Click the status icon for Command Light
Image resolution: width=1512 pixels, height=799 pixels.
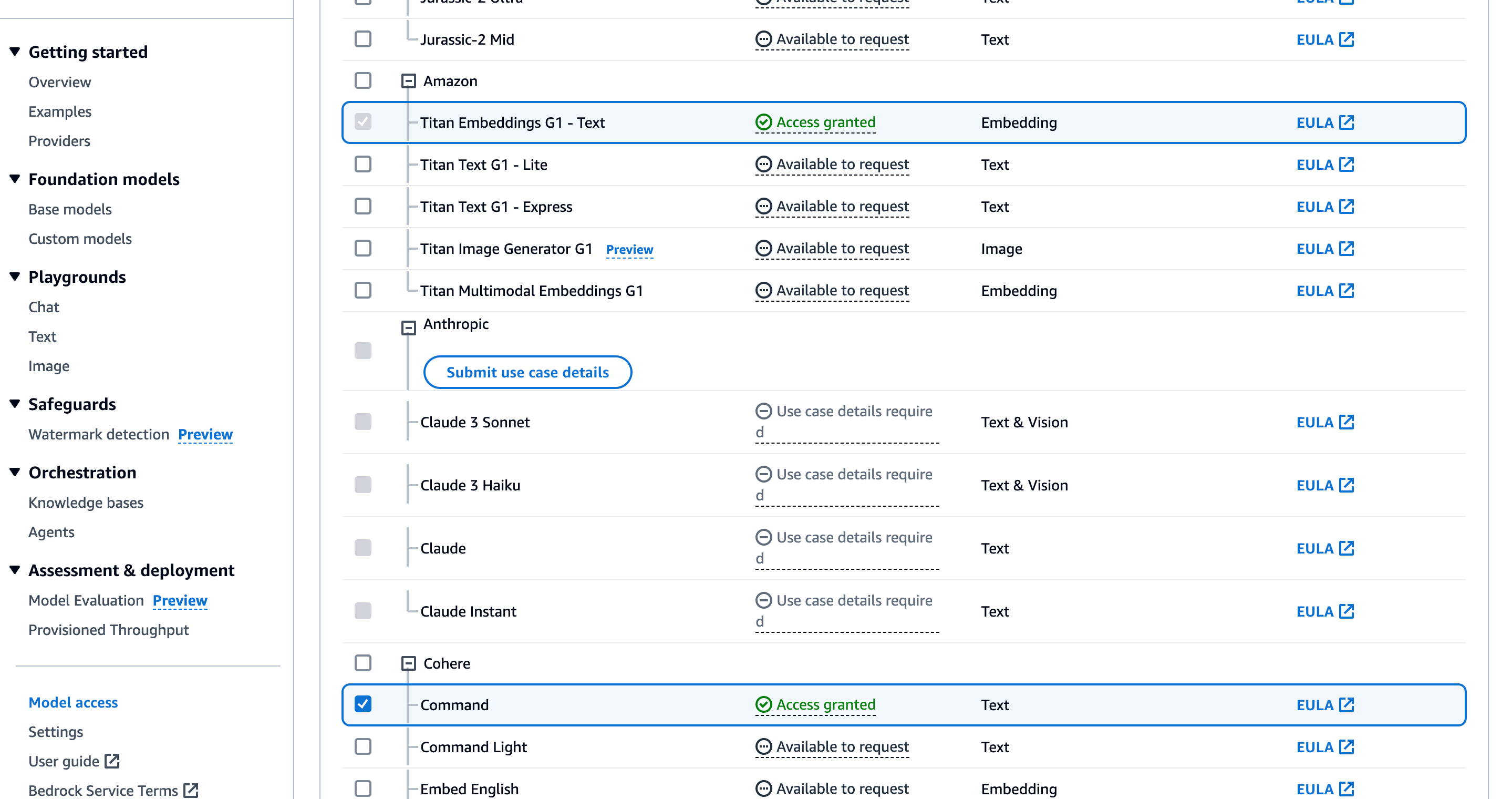[763, 747]
